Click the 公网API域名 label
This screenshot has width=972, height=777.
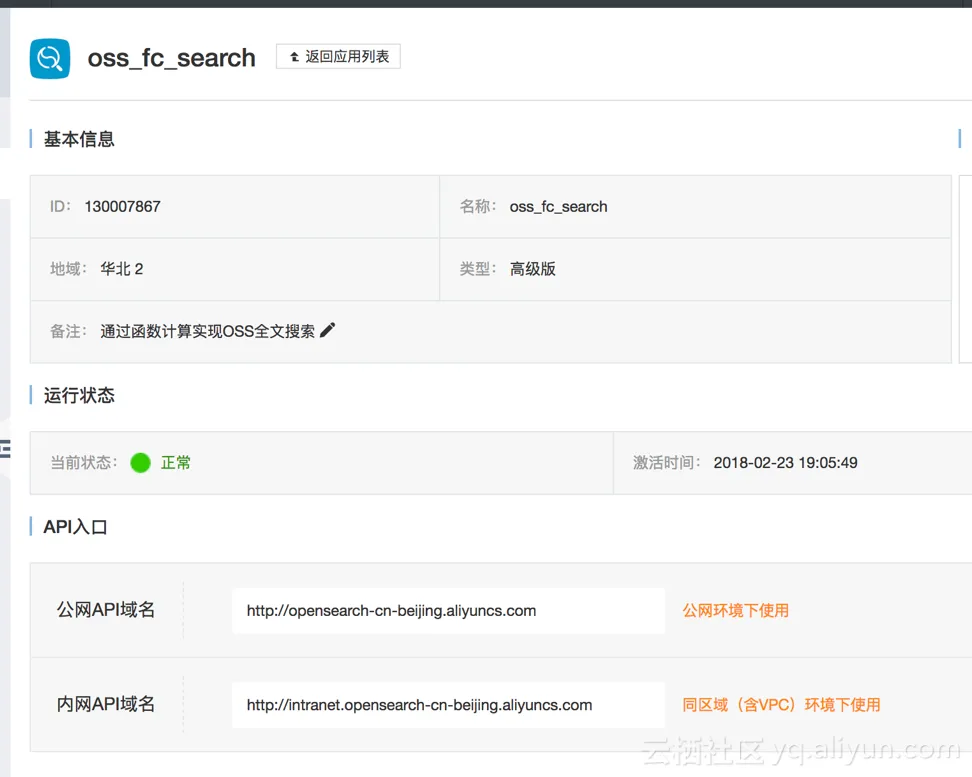[x=106, y=610]
